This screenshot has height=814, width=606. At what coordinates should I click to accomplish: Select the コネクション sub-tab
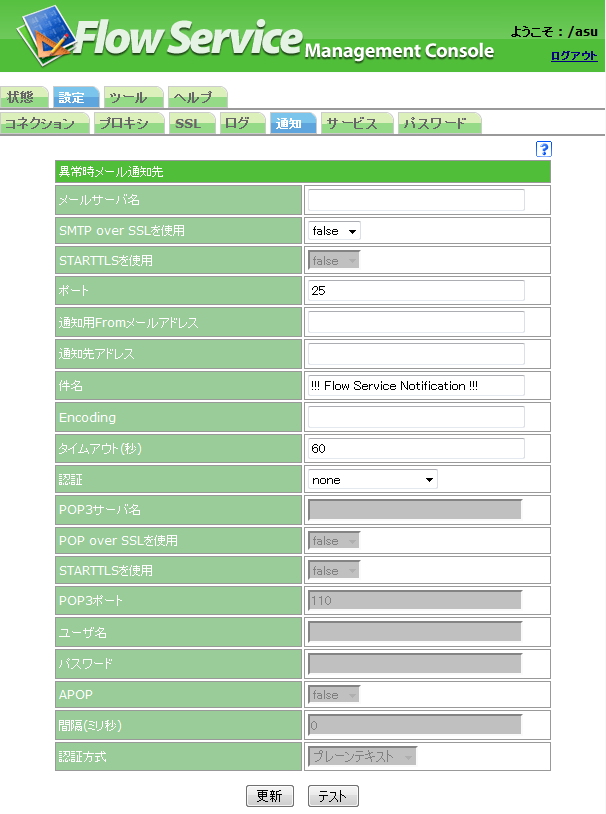coord(41,124)
